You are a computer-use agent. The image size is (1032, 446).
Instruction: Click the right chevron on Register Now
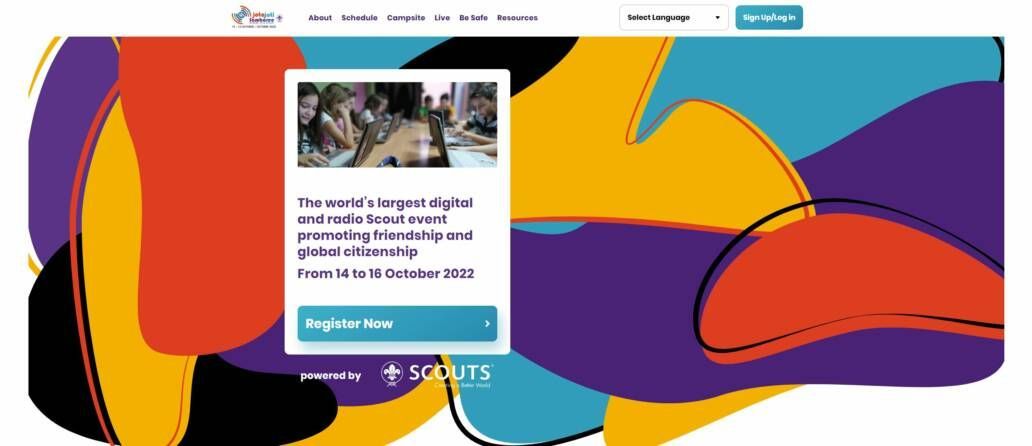pos(487,324)
